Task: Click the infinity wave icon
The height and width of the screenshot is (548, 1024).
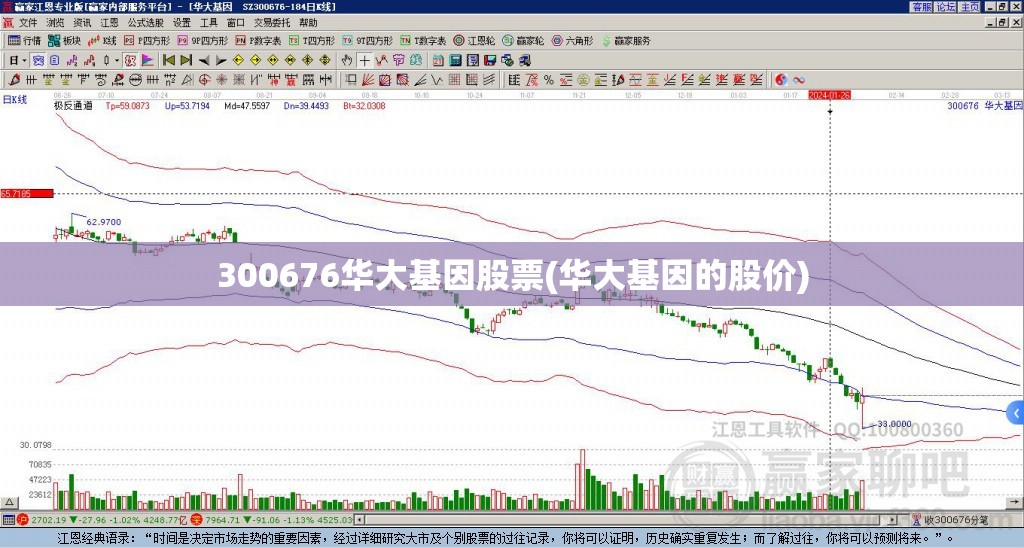Action: pos(799,80)
